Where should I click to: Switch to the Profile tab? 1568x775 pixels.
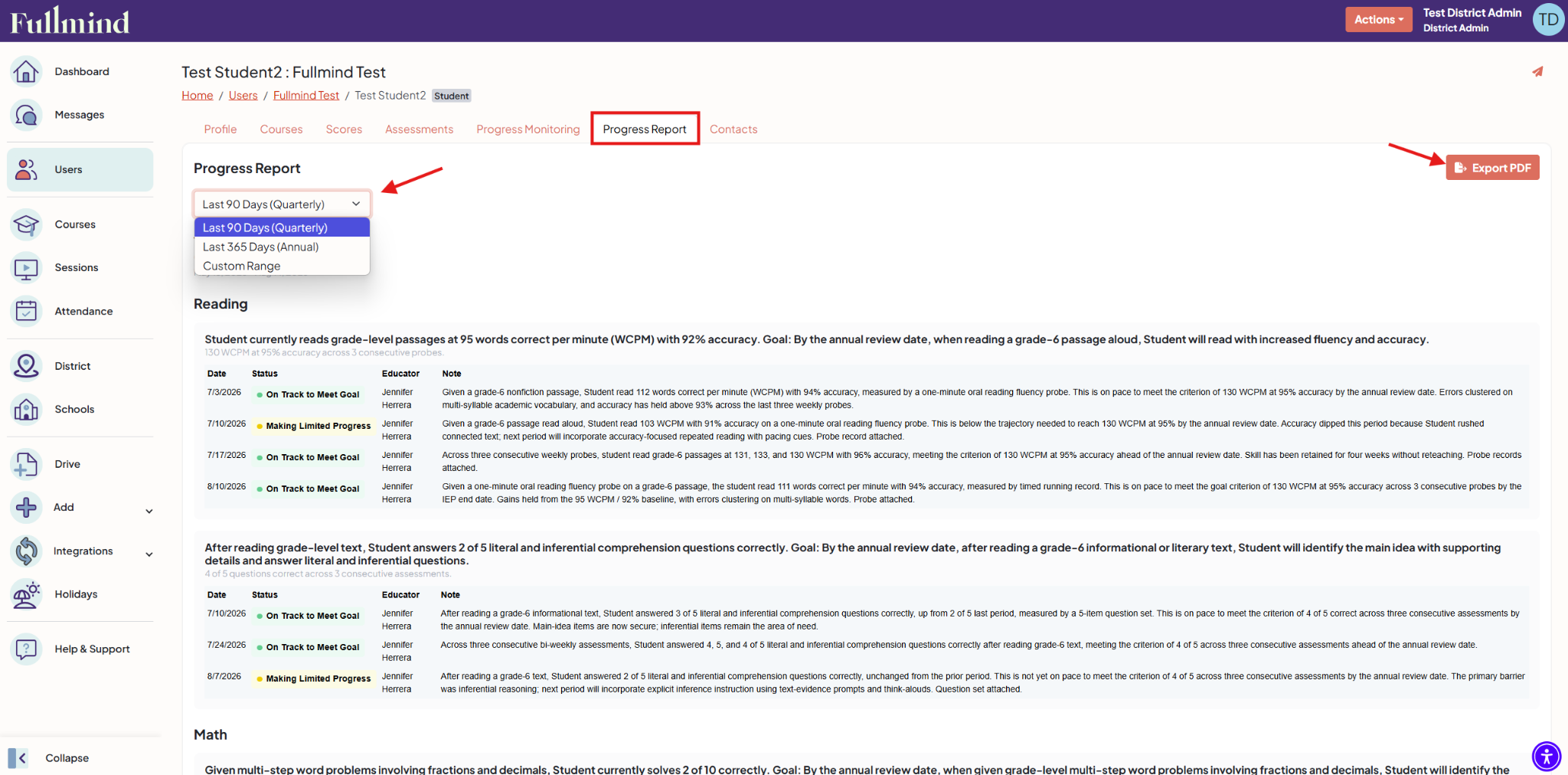point(220,129)
